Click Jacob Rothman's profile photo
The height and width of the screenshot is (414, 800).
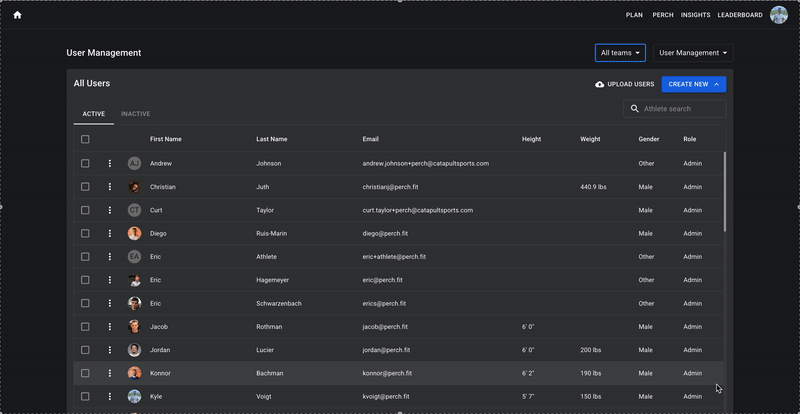[x=134, y=327]
